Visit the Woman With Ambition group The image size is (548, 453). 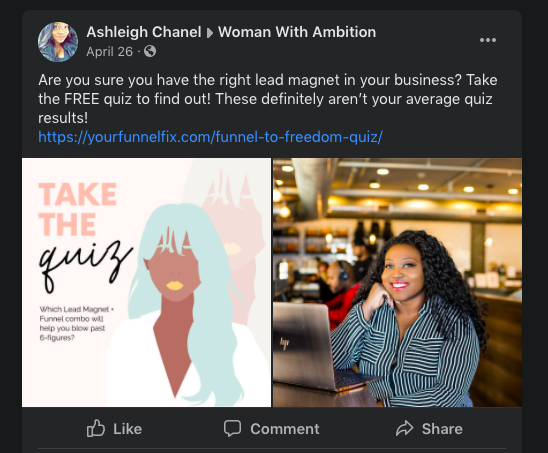coord(297,32)
